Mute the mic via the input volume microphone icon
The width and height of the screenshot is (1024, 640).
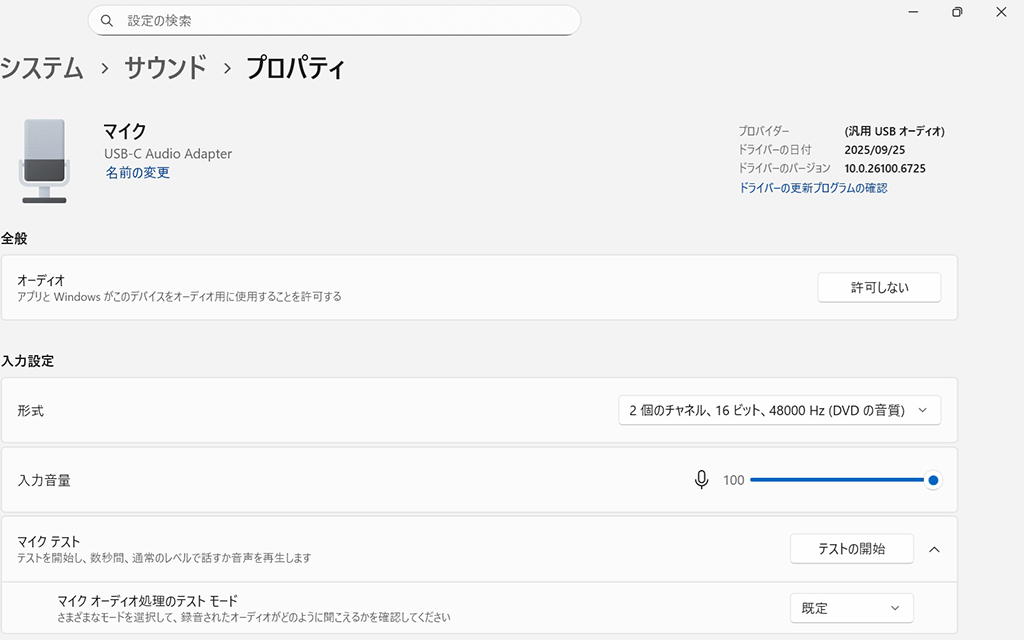(x=702, y=480)
